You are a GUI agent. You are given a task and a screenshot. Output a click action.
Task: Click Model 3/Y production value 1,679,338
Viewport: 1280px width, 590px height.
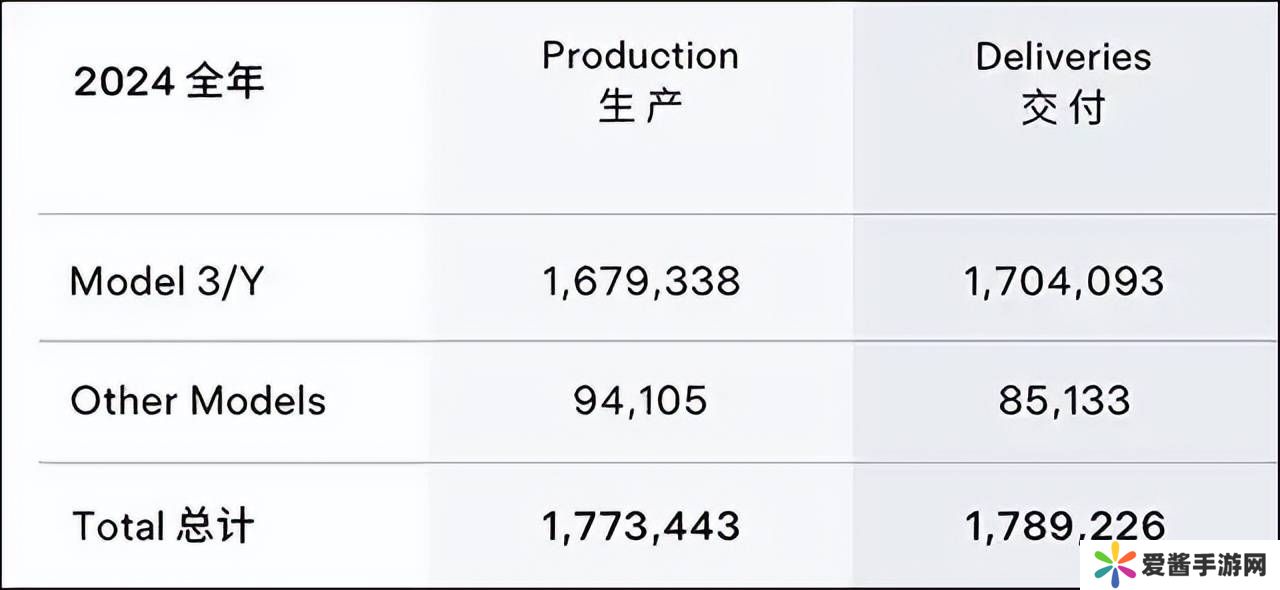pyautogui.click(x=641, y=282)
